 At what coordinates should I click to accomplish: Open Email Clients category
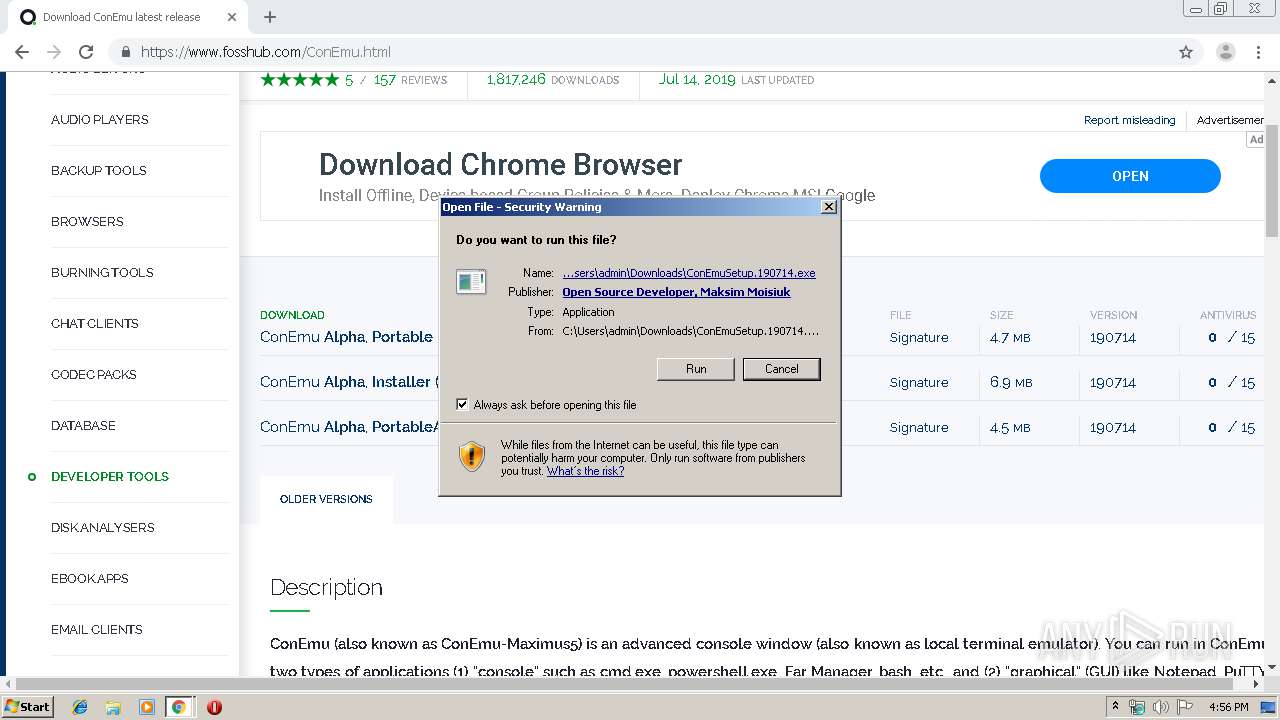point(97,629)
